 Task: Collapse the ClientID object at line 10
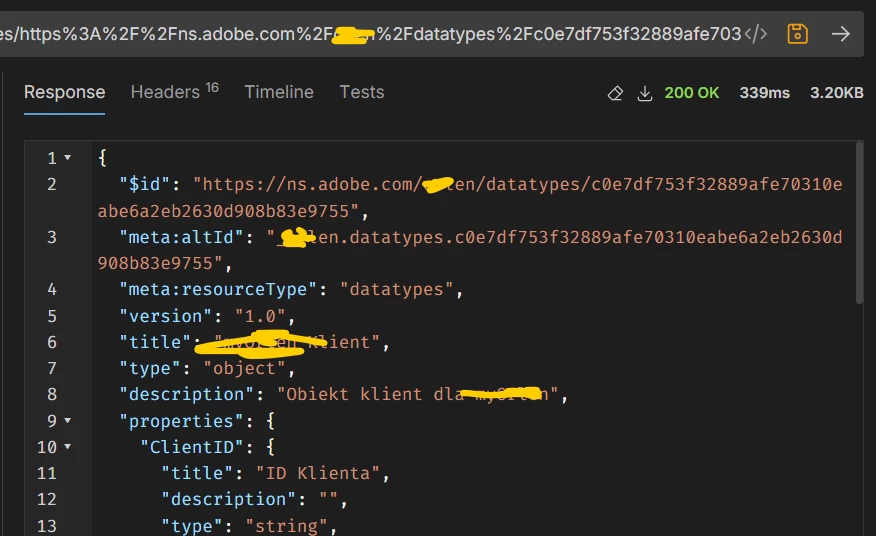(68, 447)
